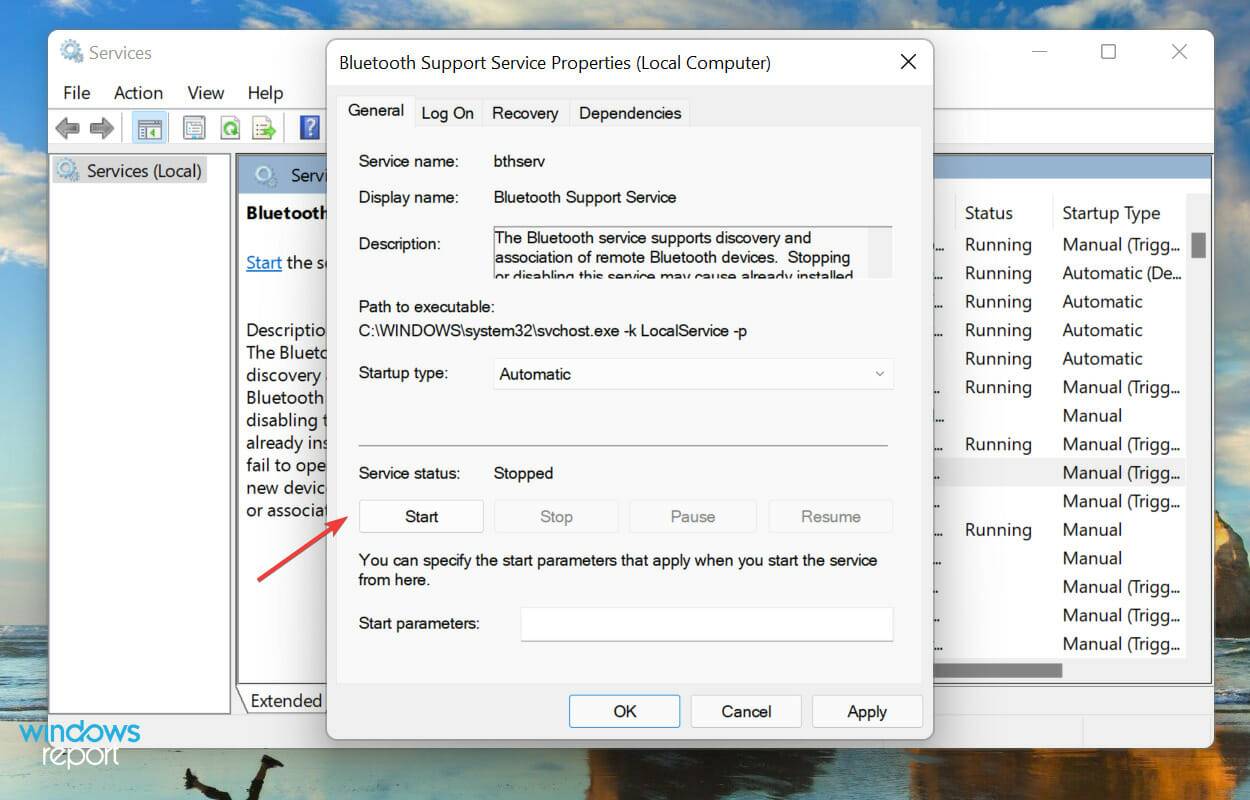This screenshot has width=1250, height=800.
Task: Open the Recovery tab
Action: (x=525, y=113)
